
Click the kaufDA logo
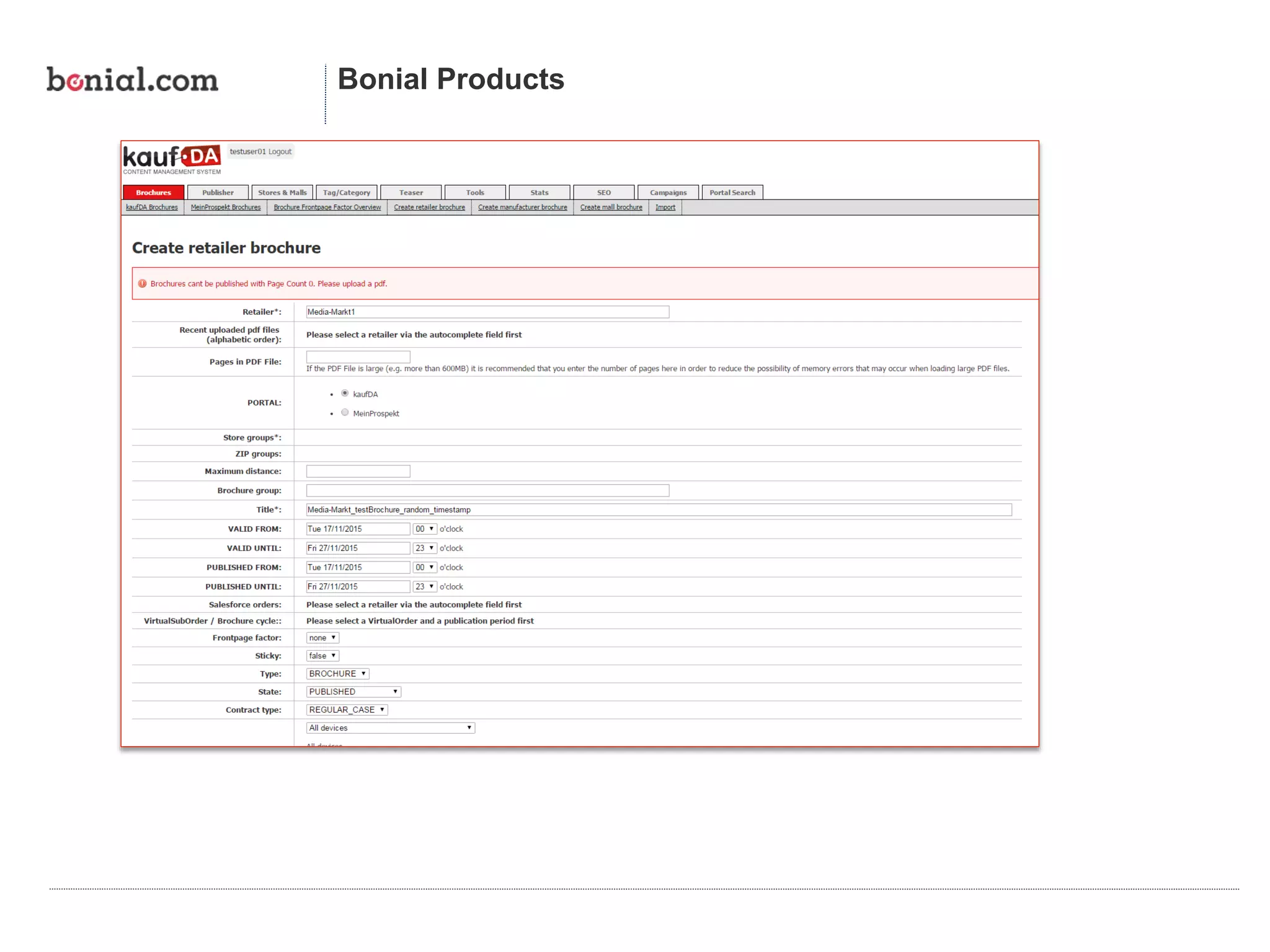(x=172, y=159)
